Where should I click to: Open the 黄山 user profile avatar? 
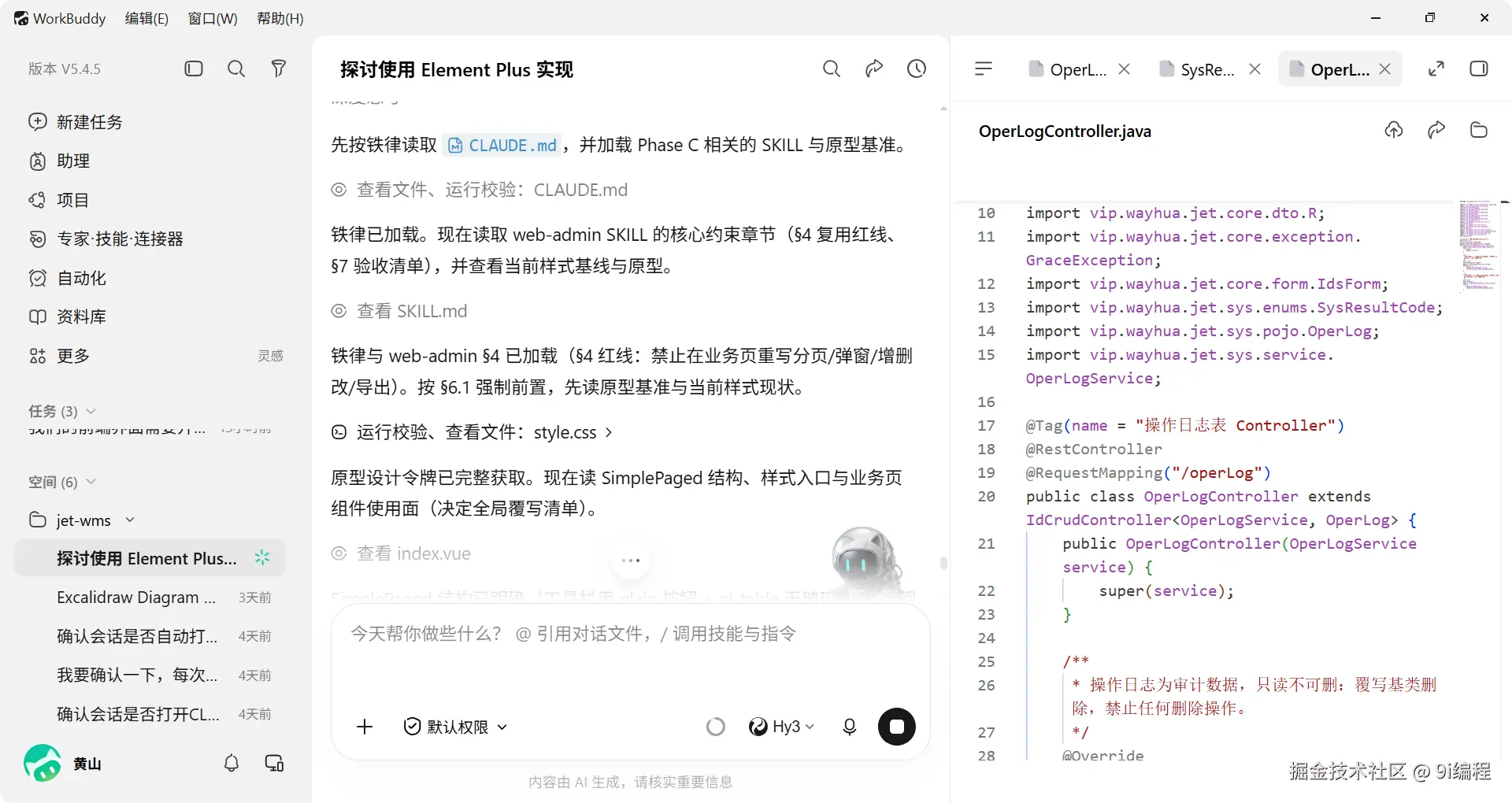click(x=43, y=763)
